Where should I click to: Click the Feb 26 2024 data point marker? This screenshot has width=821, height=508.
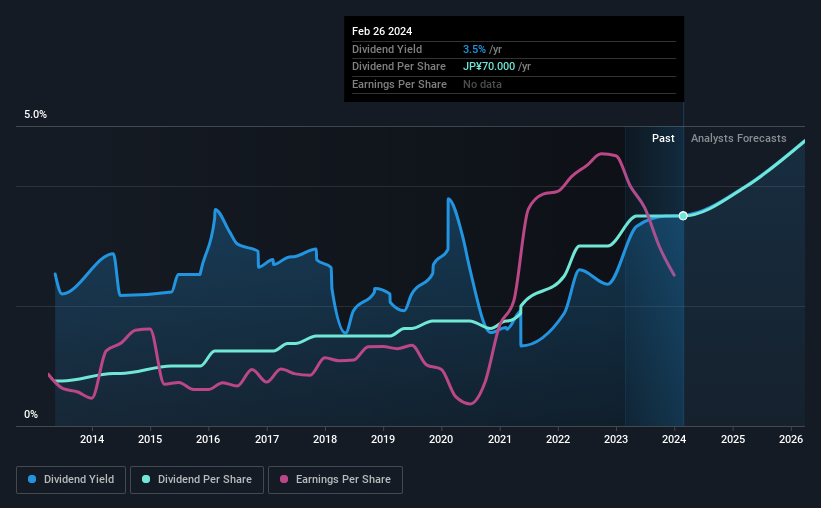(683, 216)
